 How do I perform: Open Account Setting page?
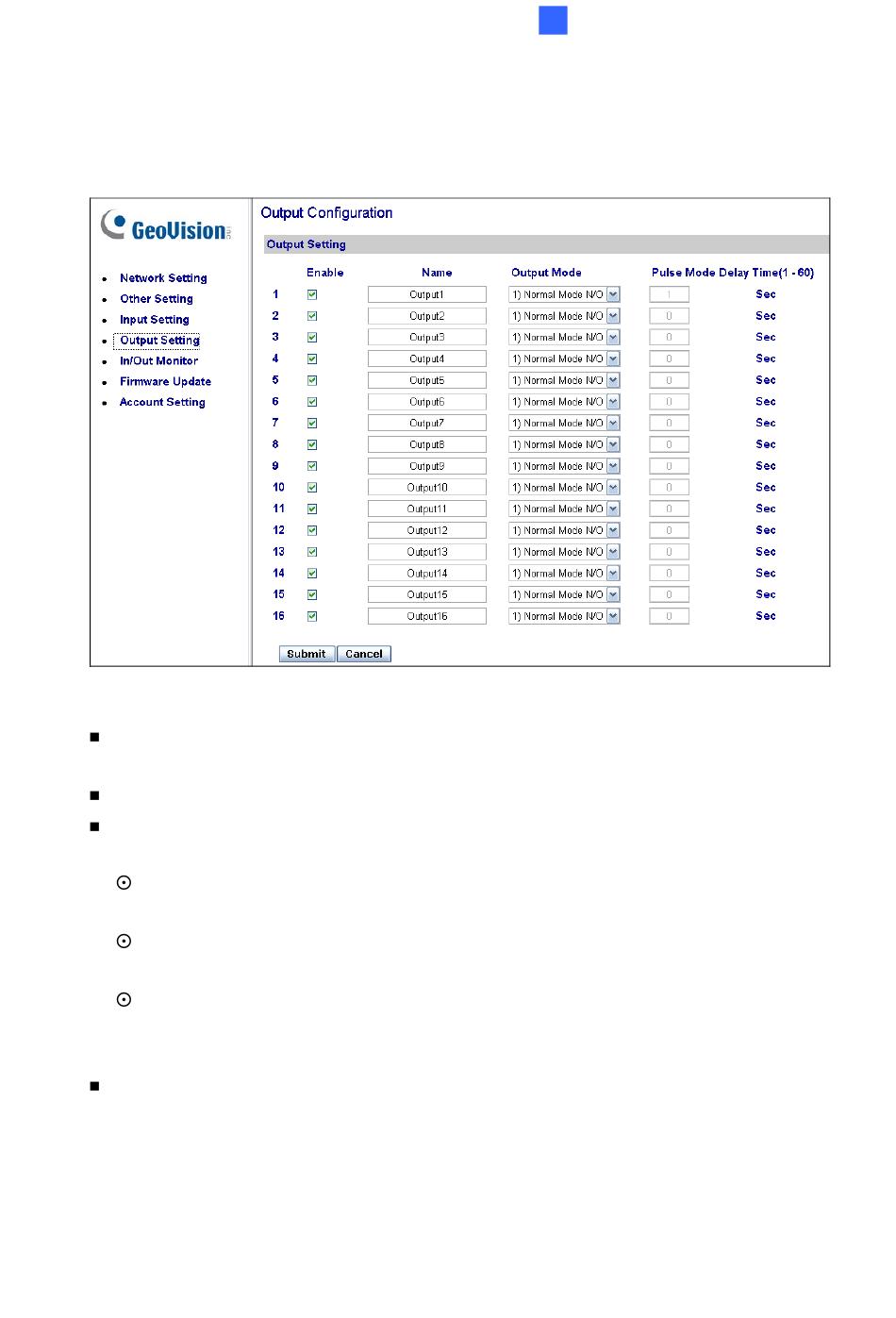point(162,403)
